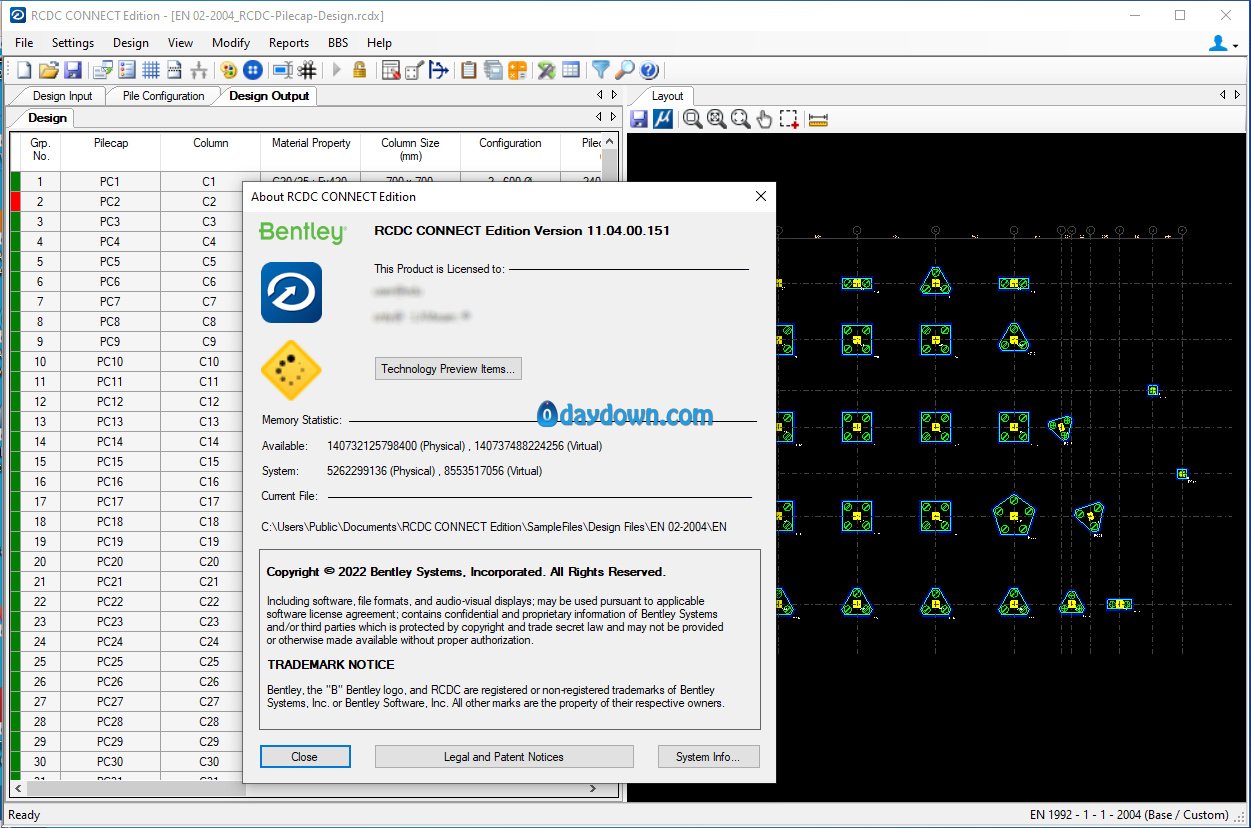Viewport: 1251px width, 828px height.
Task: Open the Reports menu
Action: [288, 43]
